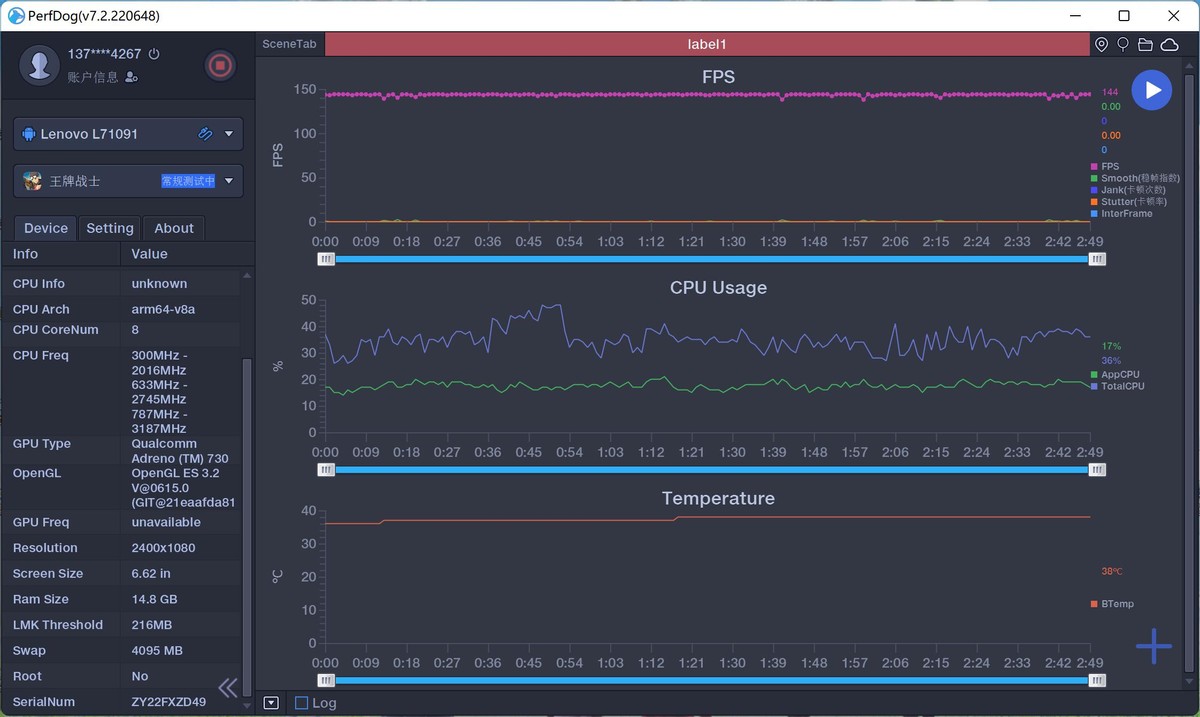The width and height of the screenshot is (1200, 717).
Task: Open the bottom panel dropdown arrow box
Action: pyautogui.click(x=271, y=703)
